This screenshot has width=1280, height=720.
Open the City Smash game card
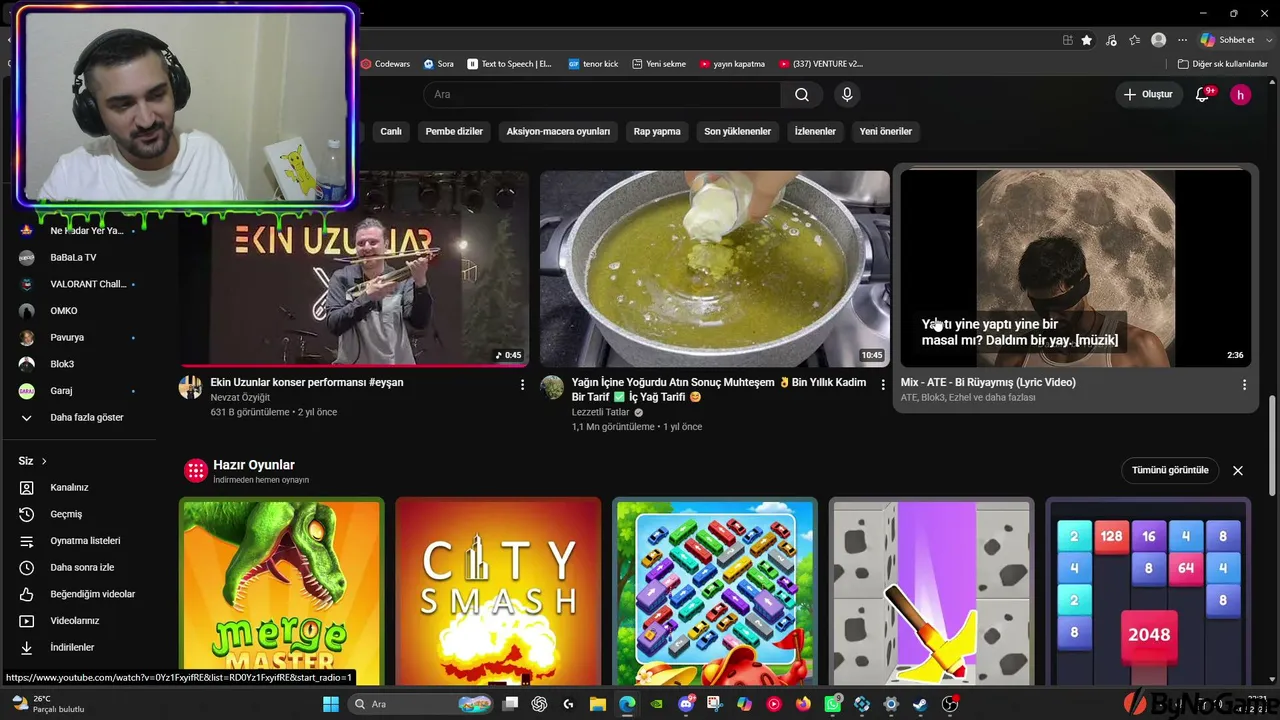tap(498, 591)
